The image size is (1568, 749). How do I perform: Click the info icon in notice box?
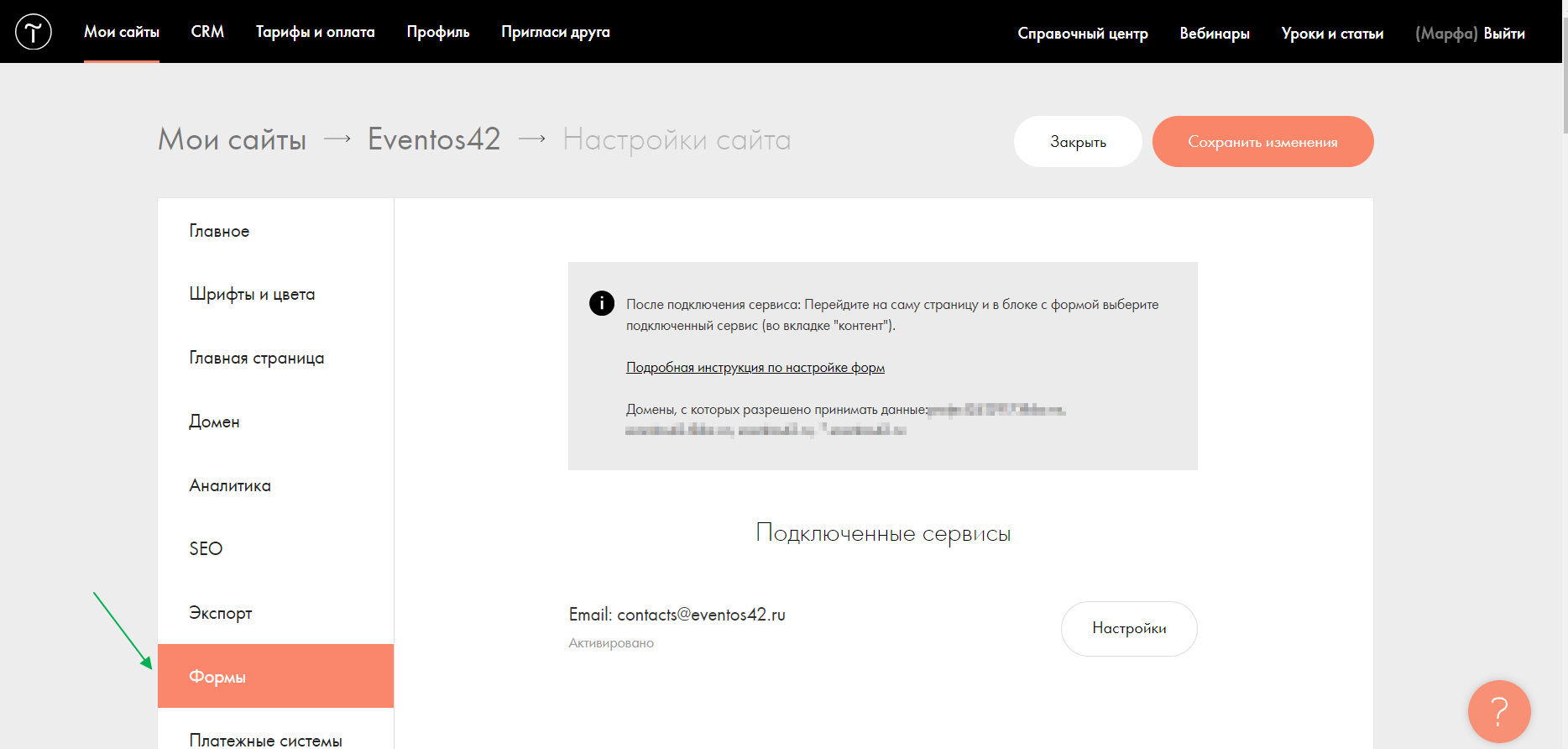click(x=602, y=303)
